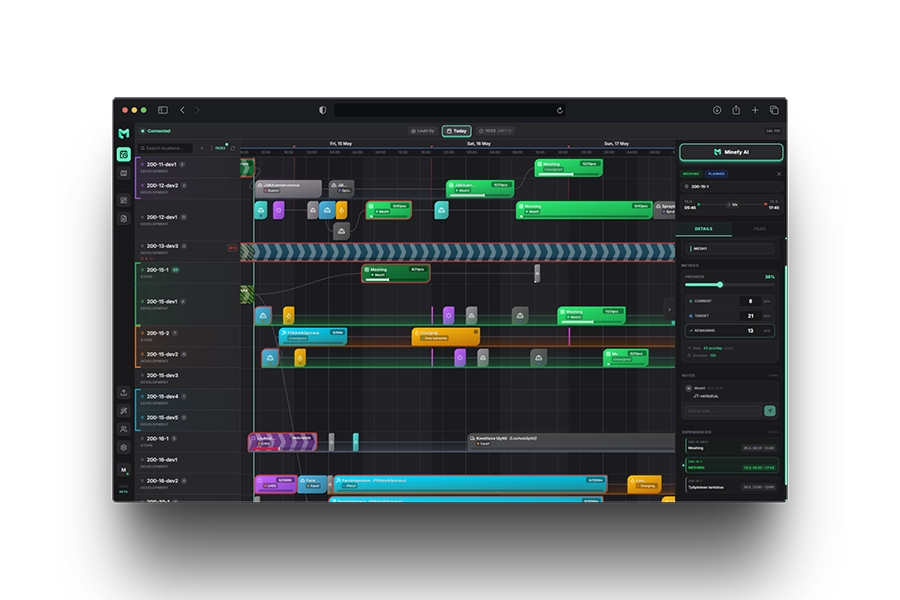Click the M user avatar in sidebar

click(x=123, y=470)
